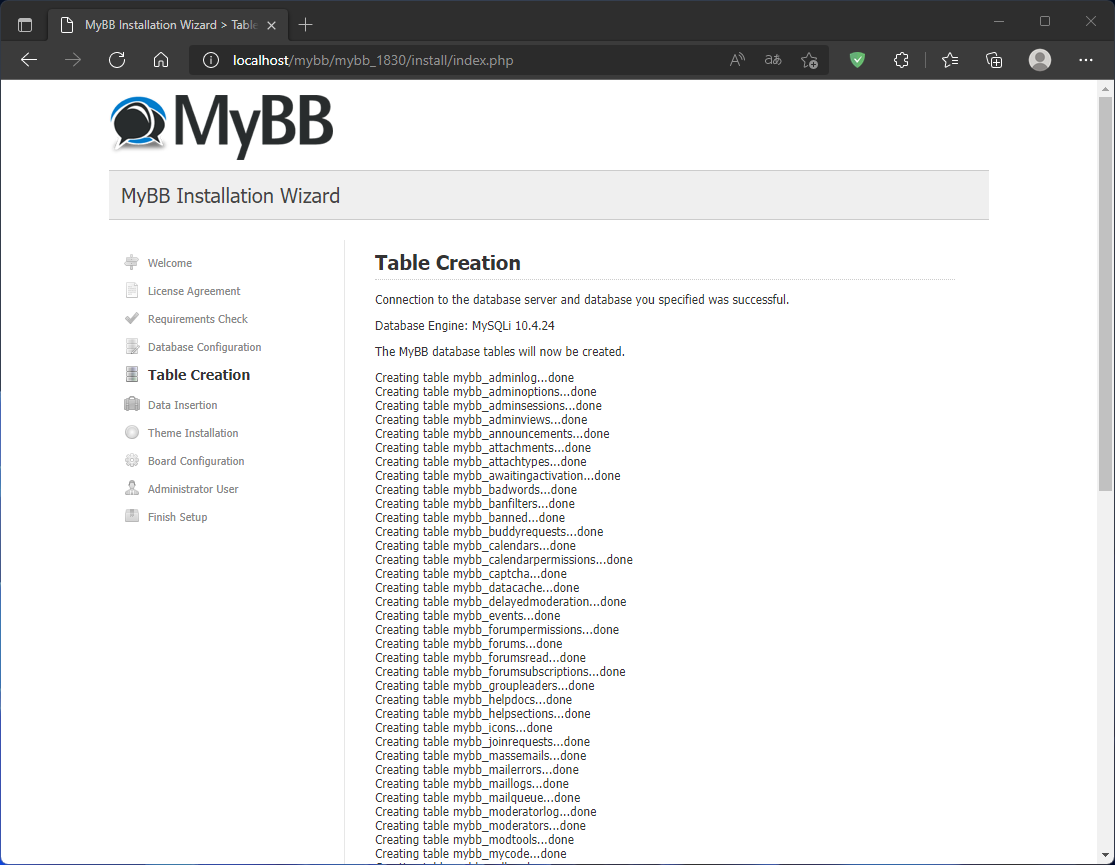Click the Data Insertion step icon
Viewport: 1115px width, 865px height.
click(132, 404)
